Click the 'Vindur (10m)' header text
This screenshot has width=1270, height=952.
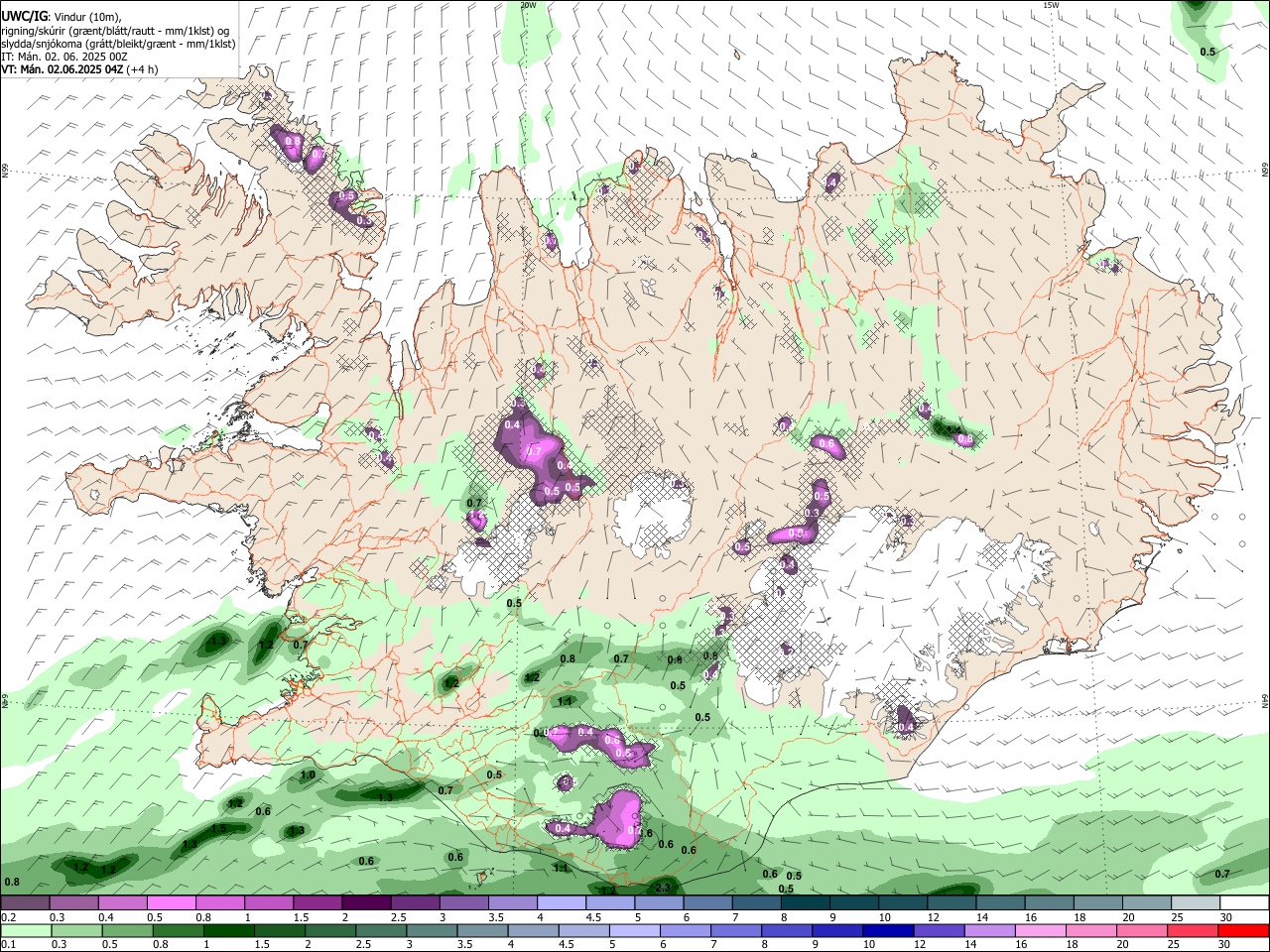point(86,17)
